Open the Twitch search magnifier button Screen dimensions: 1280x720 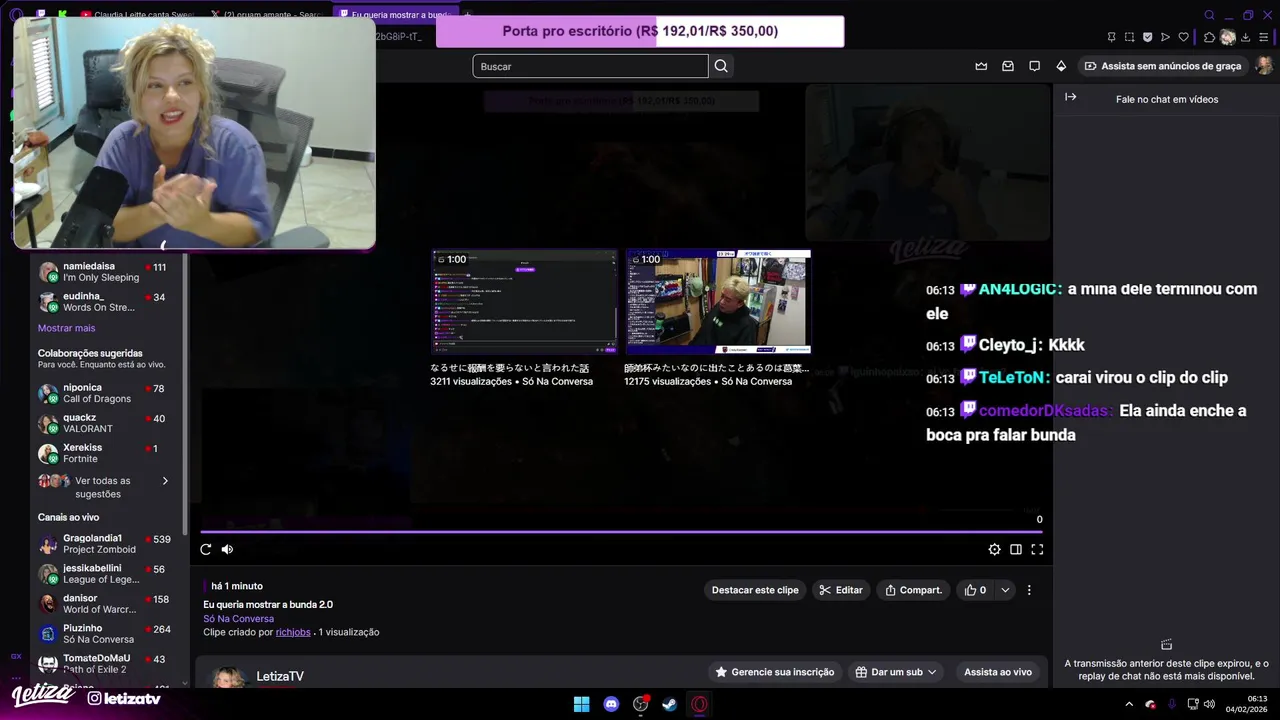coord(721,66)
